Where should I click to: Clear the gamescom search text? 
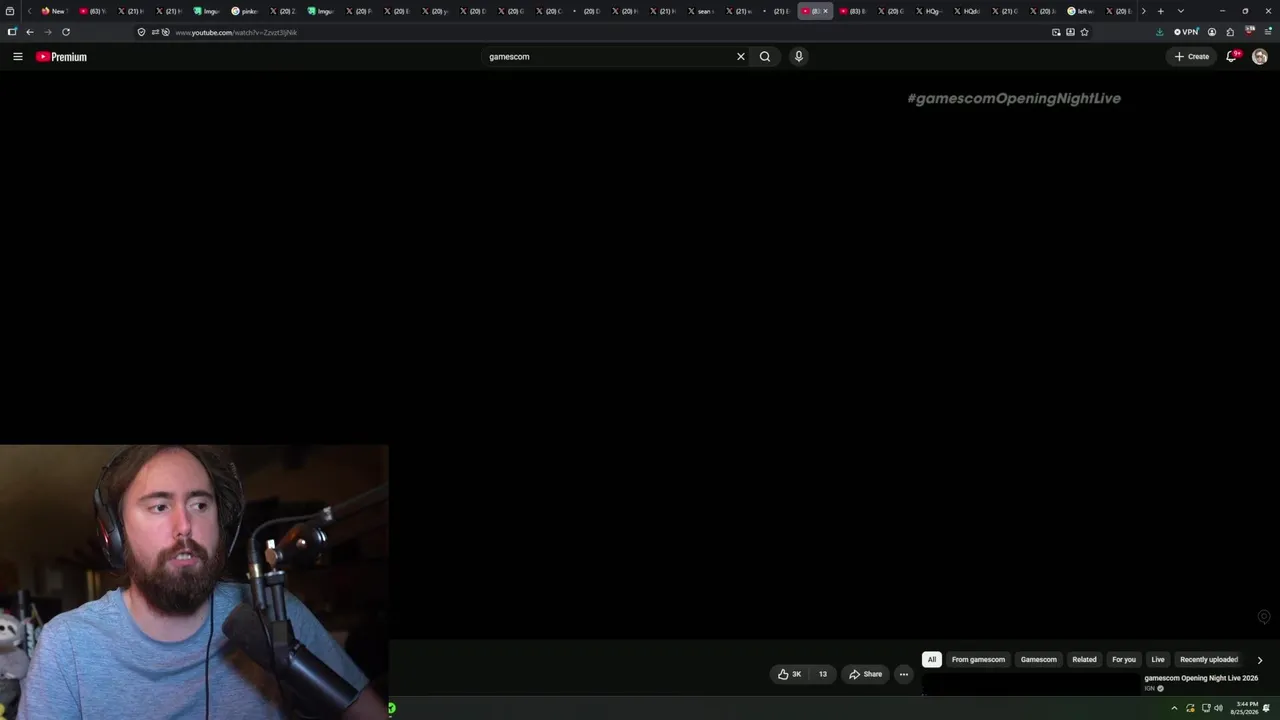click(741, 57)
